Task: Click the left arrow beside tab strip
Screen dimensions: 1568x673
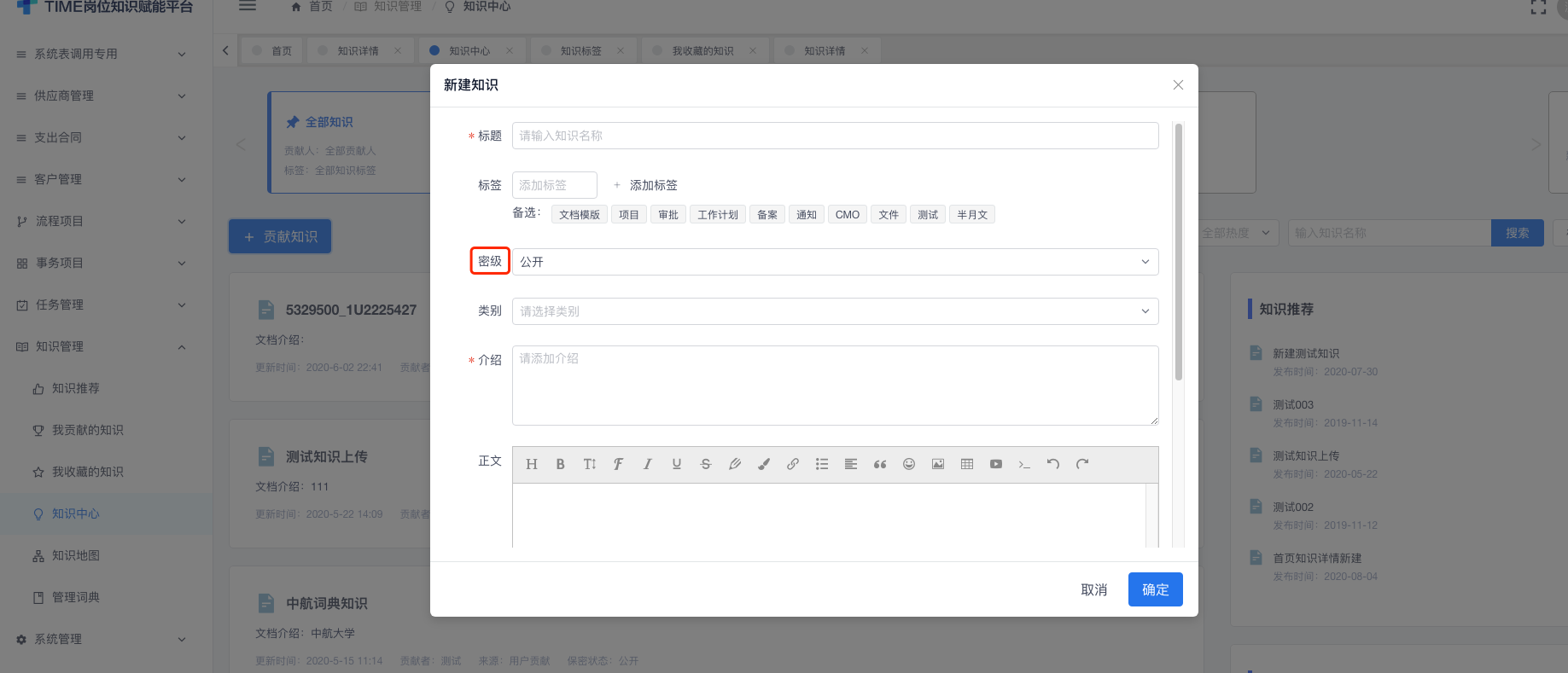Action: point(225,50)
